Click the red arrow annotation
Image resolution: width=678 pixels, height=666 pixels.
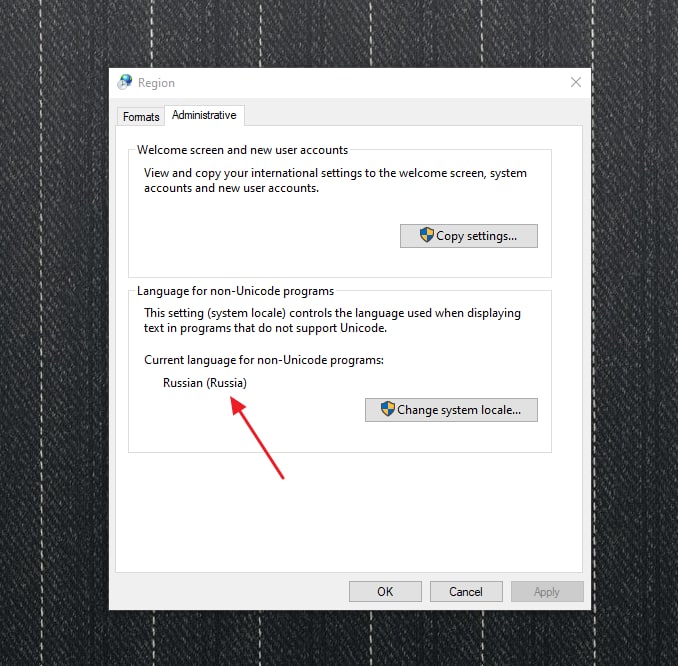257,438
